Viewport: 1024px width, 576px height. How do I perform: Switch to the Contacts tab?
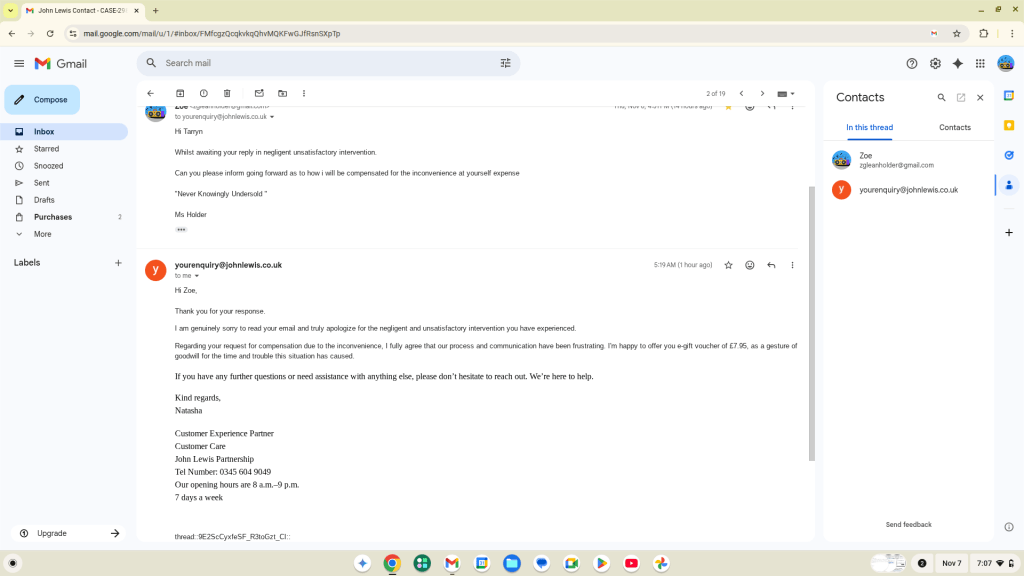pyautogui.click(x=954, y=127)
